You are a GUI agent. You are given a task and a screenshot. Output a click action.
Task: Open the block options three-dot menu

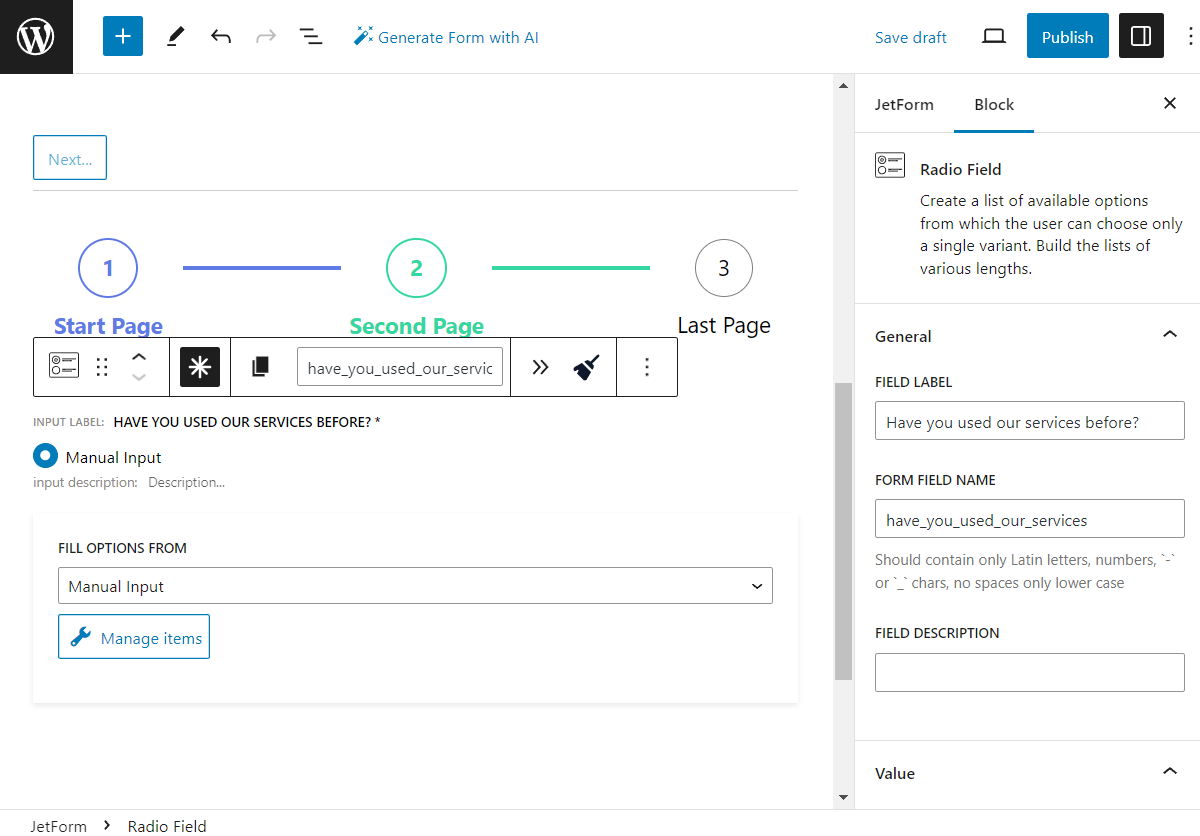click(x=647, y=366)
